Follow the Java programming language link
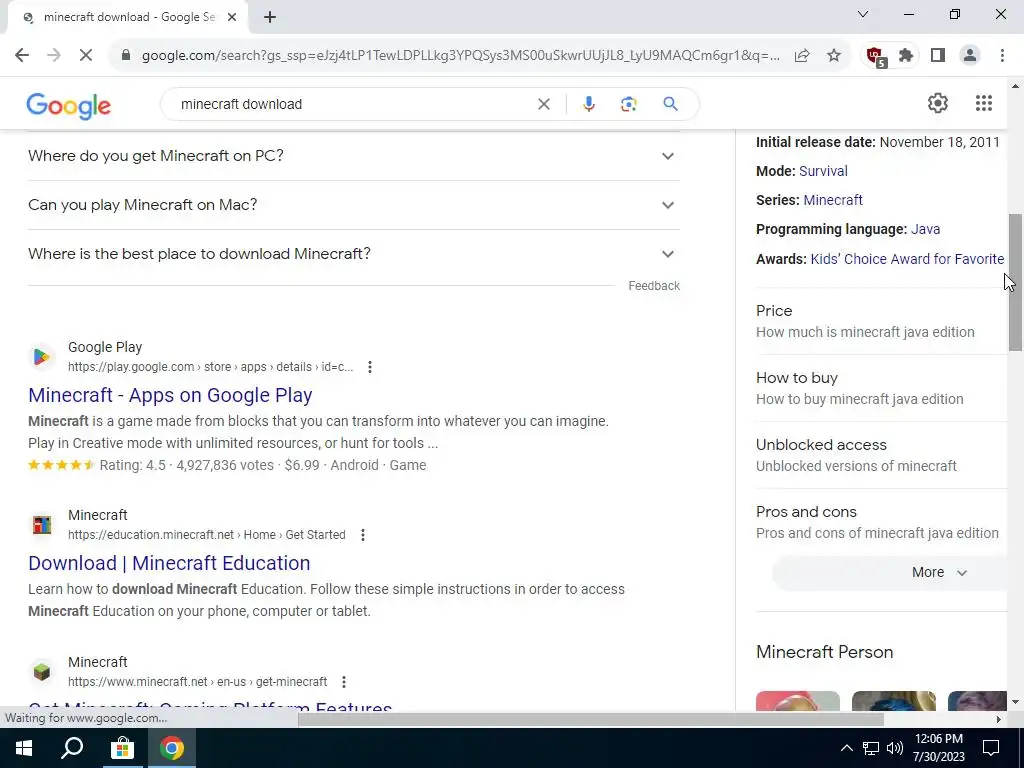Viewport: 1024px width, 768px height. (x=925, y=229)
